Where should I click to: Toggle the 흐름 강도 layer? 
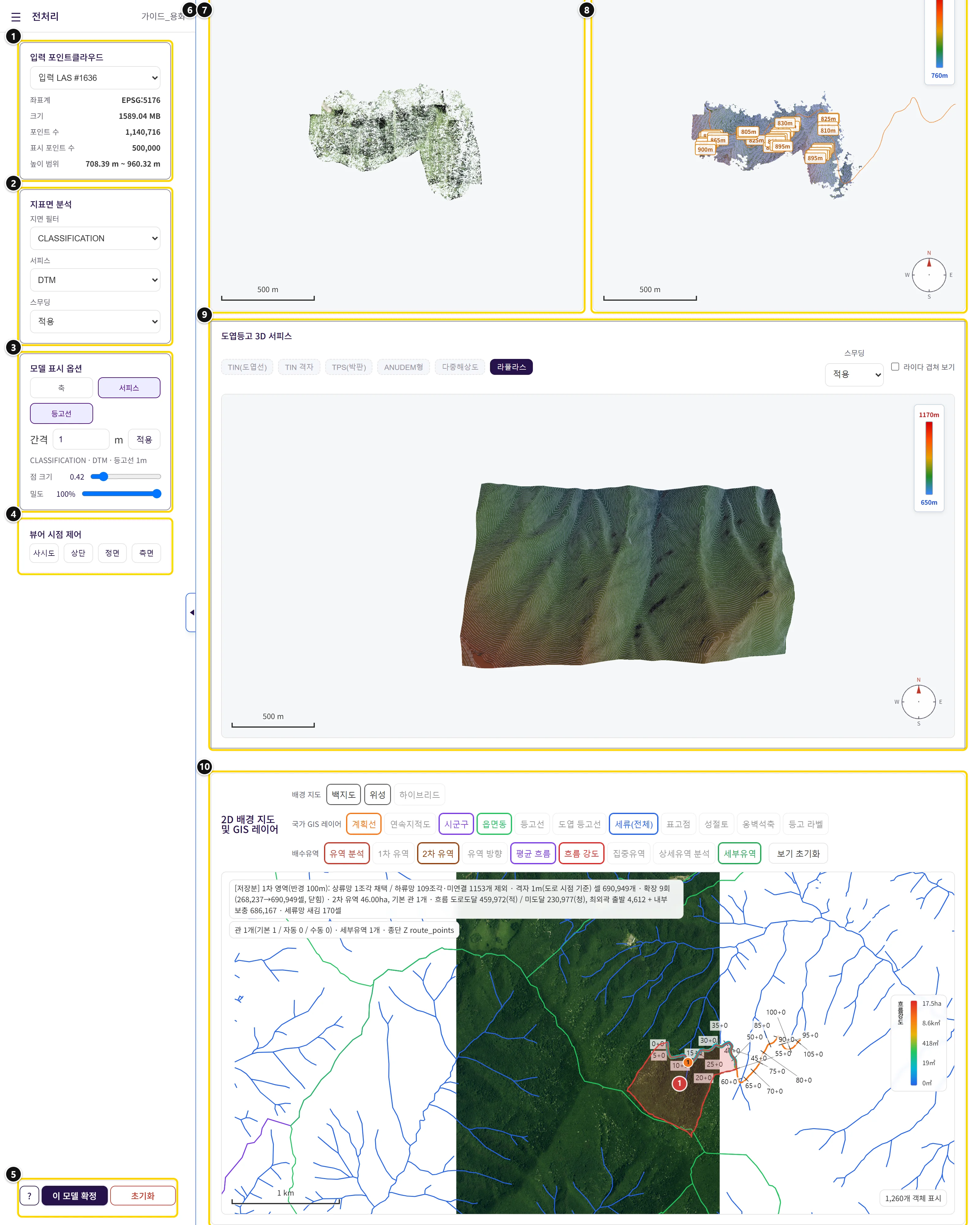pyautogui.click(x=581, y=853)
